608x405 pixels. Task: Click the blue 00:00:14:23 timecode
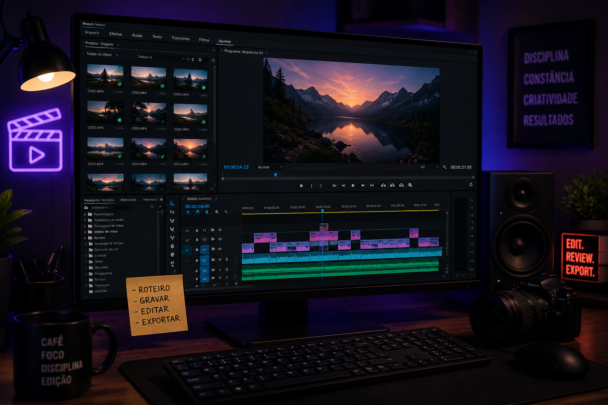[x=236, y=167]
